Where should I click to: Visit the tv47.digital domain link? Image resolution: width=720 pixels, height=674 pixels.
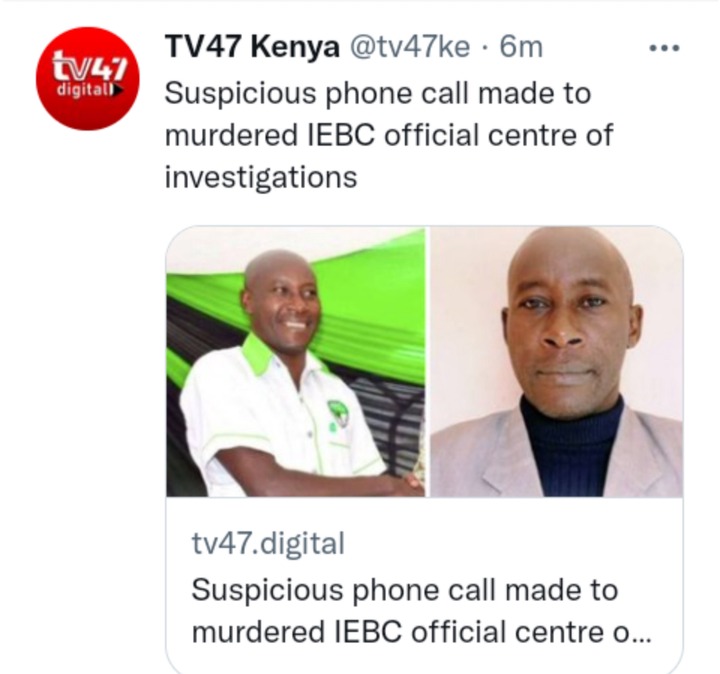click(268, 543)
